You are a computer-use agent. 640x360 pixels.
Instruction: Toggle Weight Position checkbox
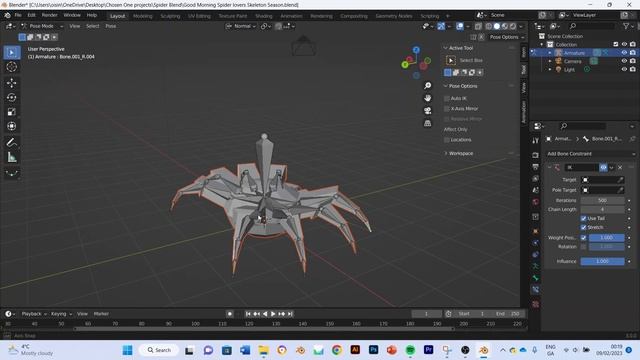(583, 238)
